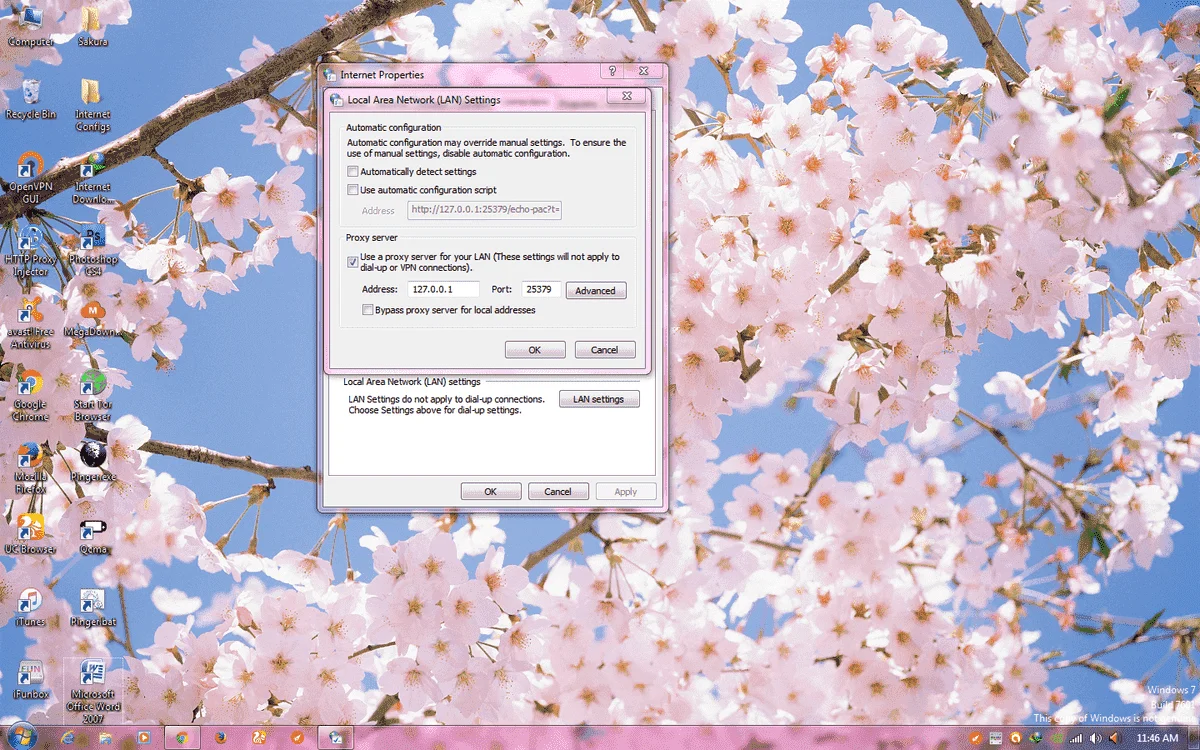The image size is (1200, 750).
Task: Click the configuration script Address field
Action: (x=485, y=210)
